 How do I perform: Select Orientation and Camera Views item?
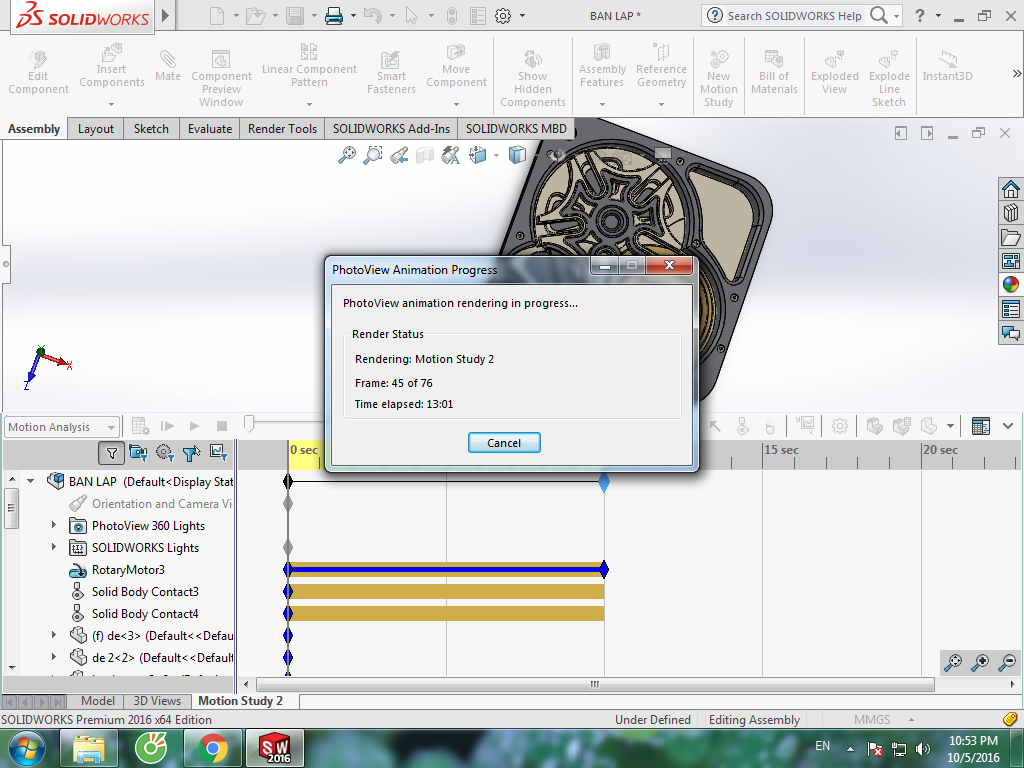click(x=151, y=504)
